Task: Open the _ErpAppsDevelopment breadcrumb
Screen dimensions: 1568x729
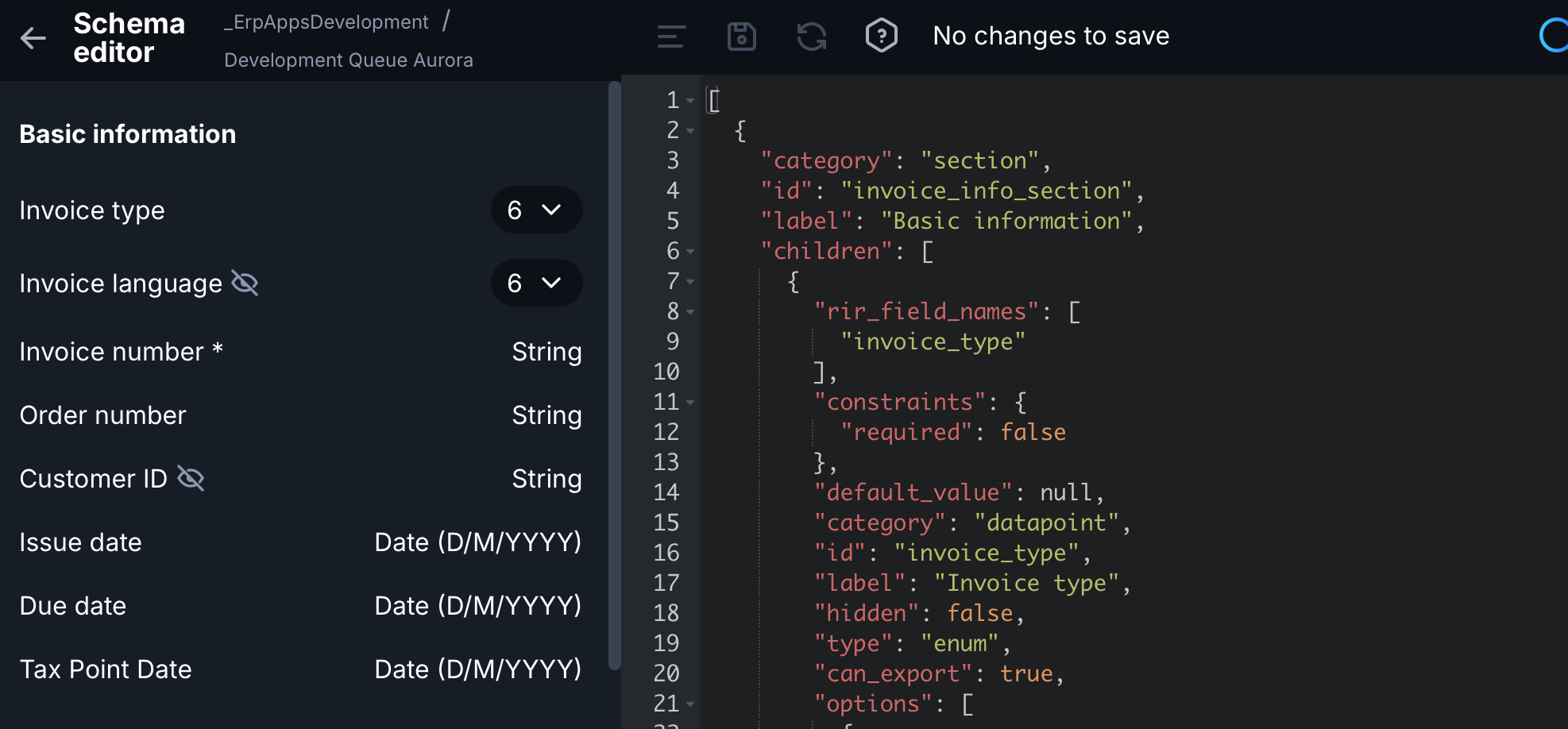Action: tap(326, 22)
